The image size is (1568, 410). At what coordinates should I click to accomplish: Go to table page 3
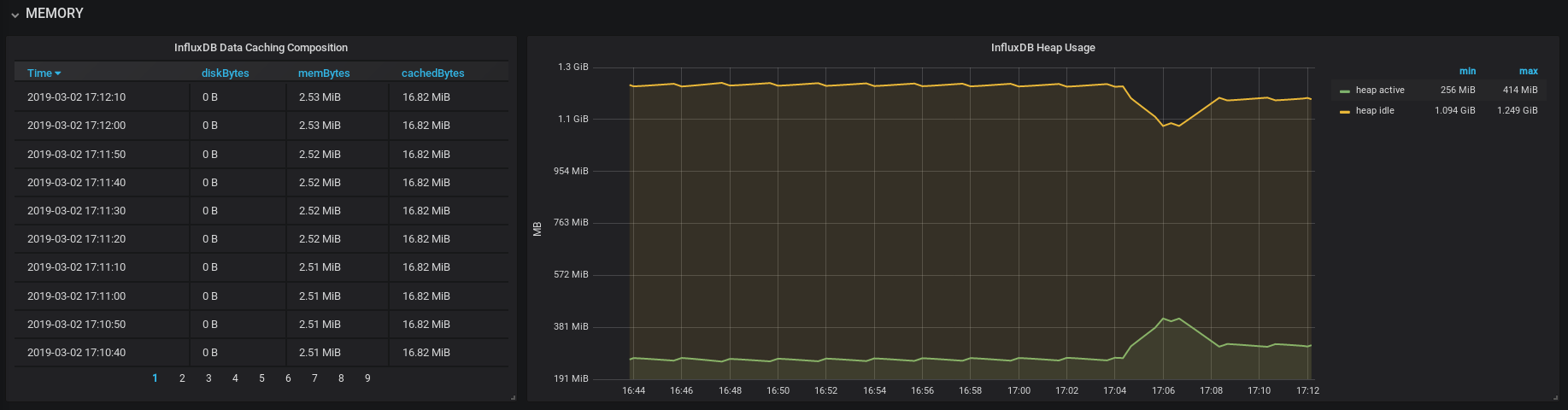coord(208,378)
